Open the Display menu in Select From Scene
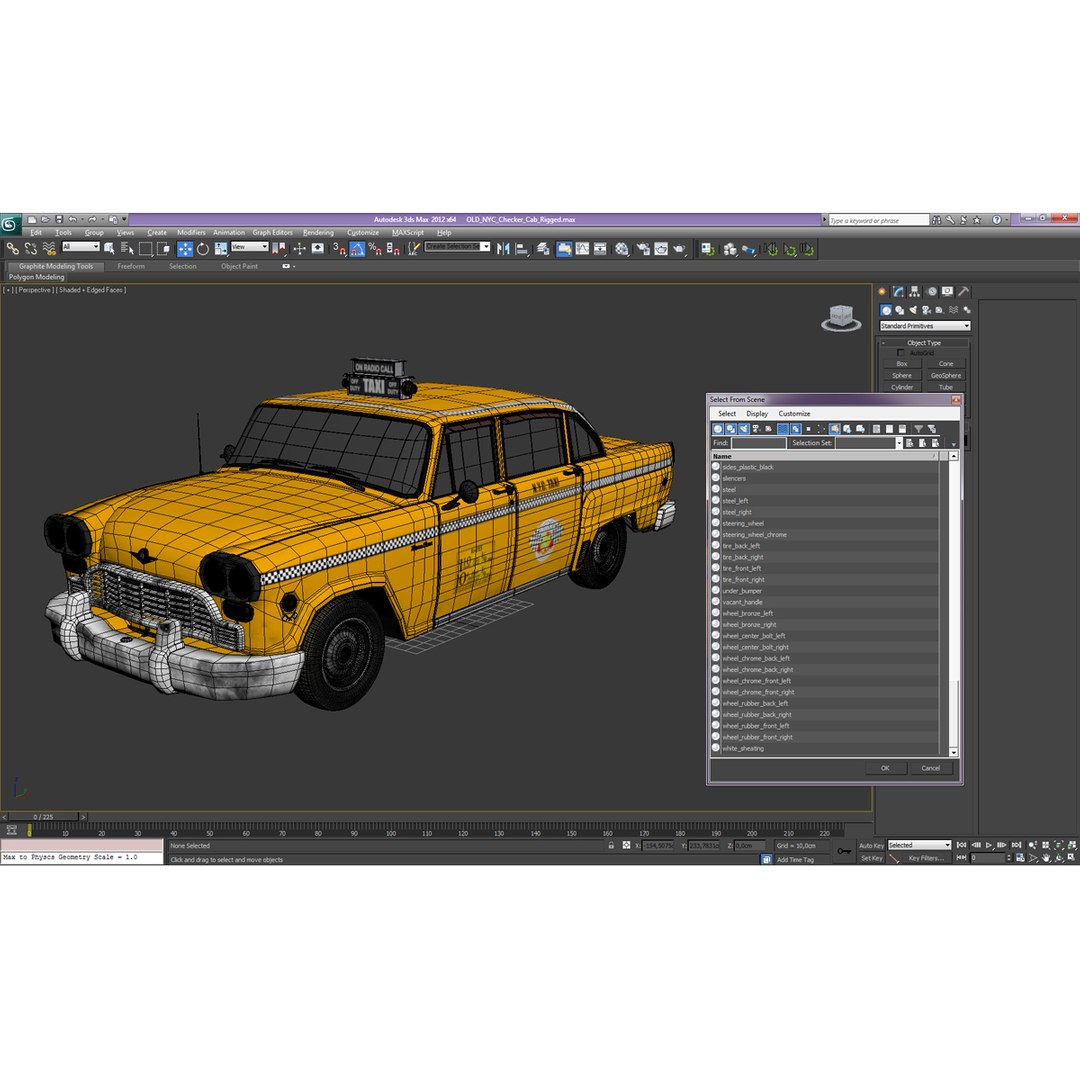The height and width of the screenshot is (1080, 1080). click(757, 413)
